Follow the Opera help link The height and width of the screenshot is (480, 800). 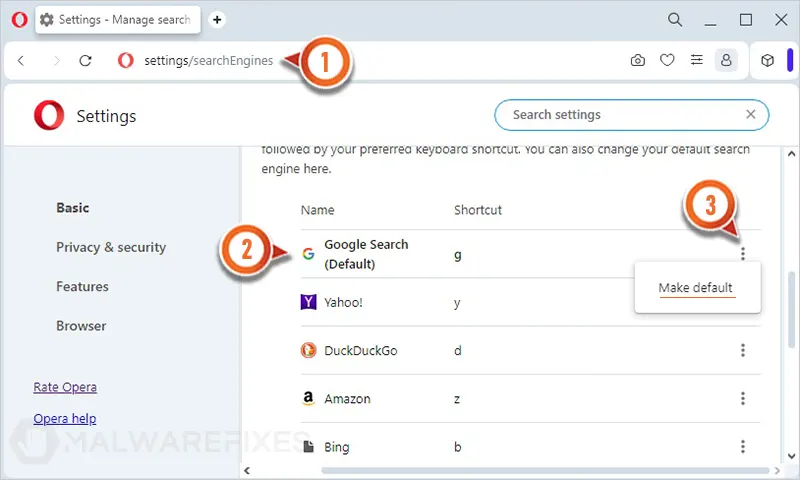[x=65, y=419]
